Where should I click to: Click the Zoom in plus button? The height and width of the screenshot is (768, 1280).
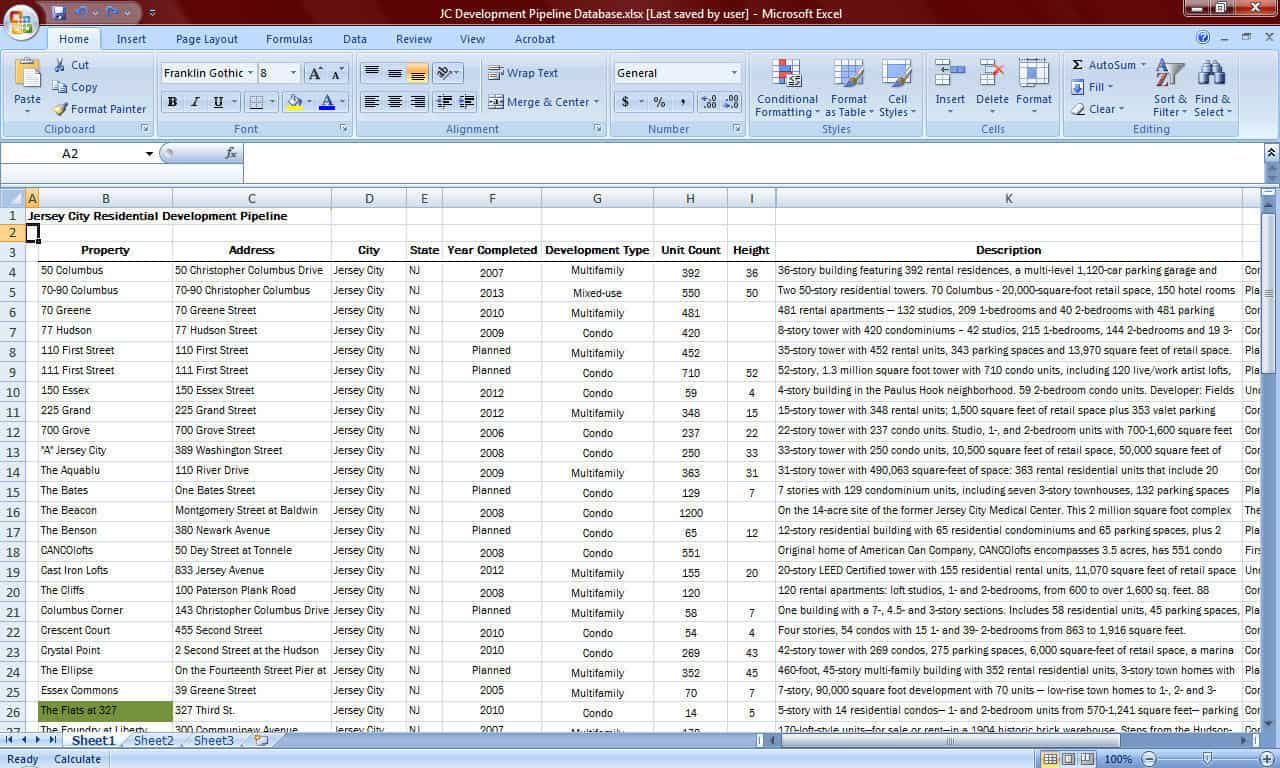click(1269, 759)
